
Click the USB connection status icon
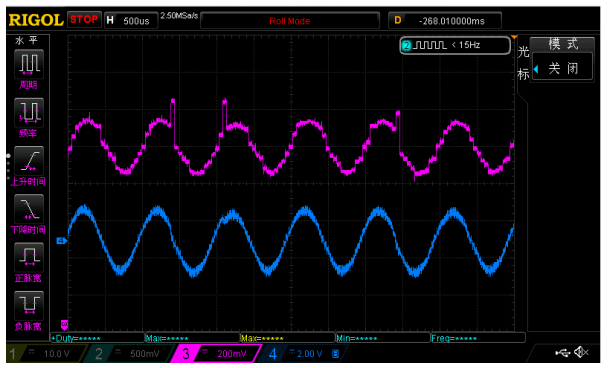click(x=563, y=354)
